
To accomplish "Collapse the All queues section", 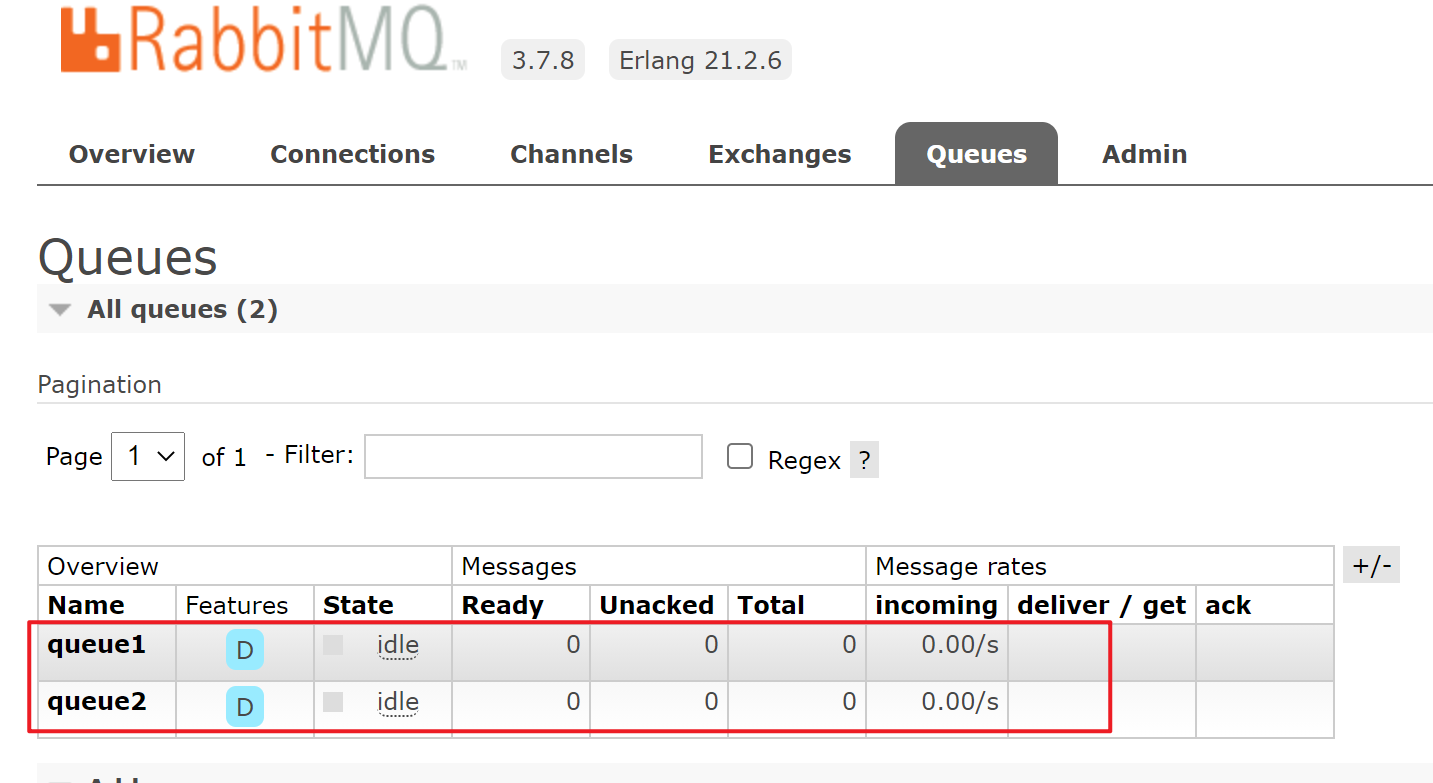I will click(62, 310).
